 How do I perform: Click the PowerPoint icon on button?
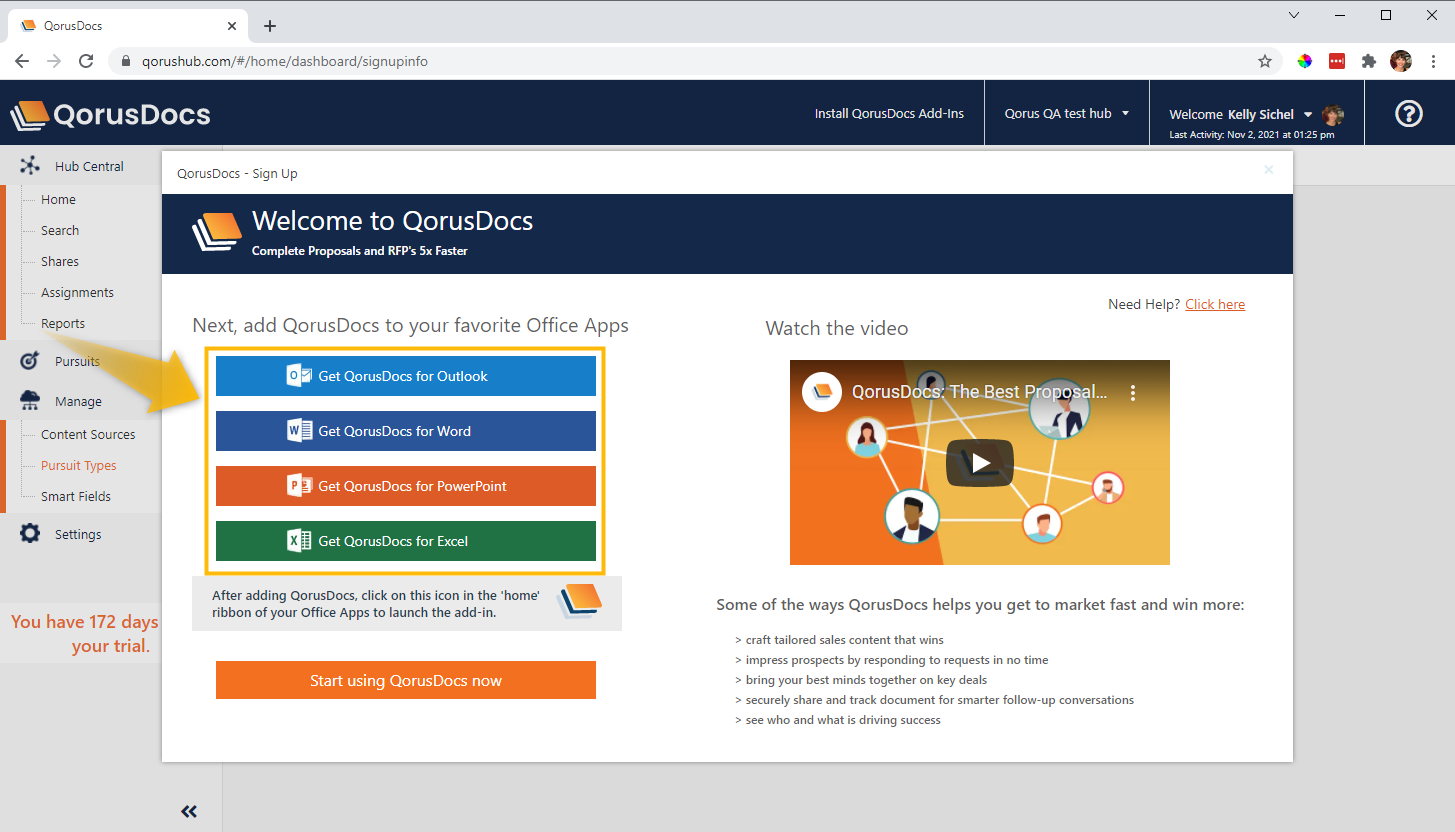click(x=299, y=486)
